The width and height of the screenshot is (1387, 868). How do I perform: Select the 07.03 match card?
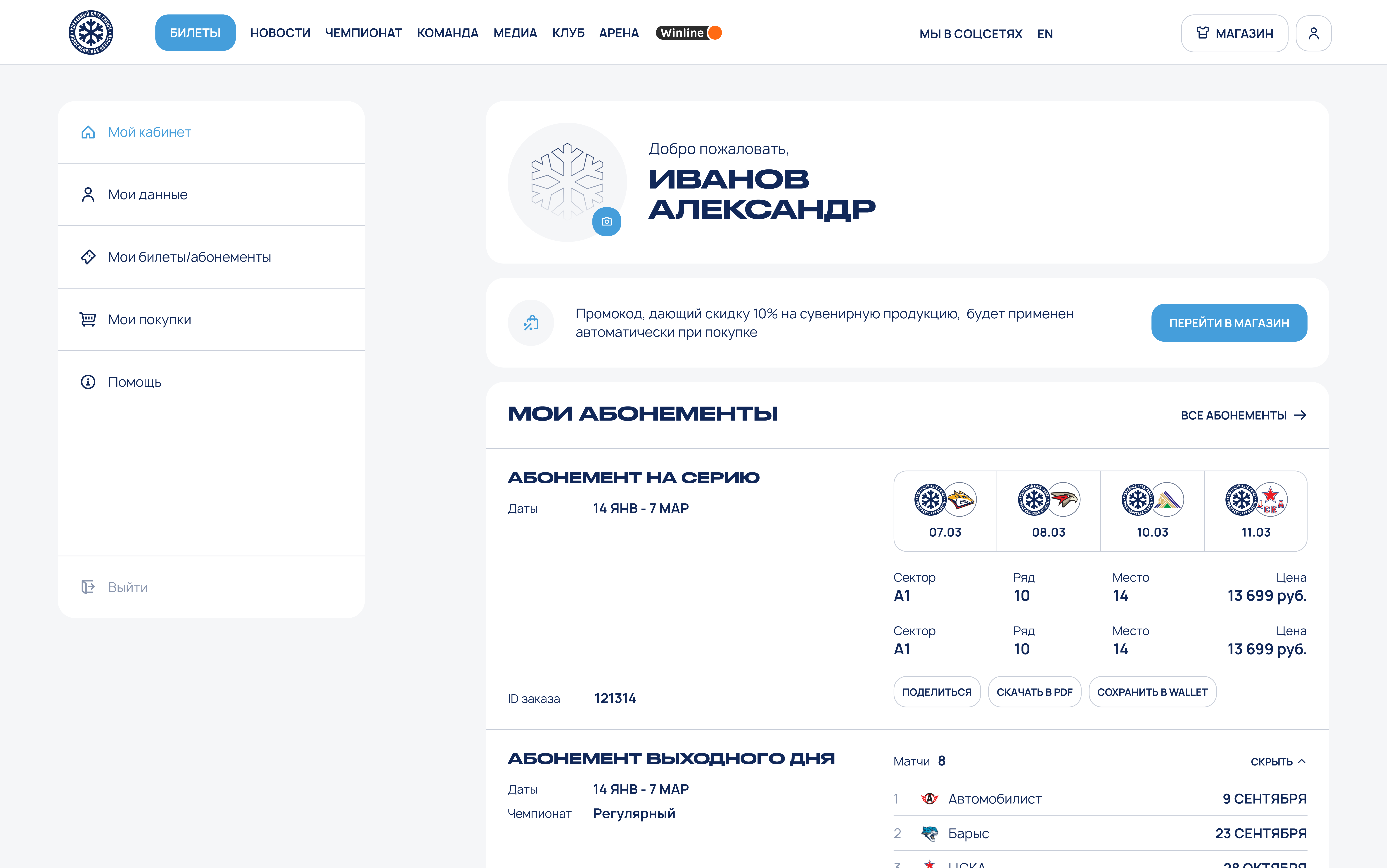pos(945,511)
